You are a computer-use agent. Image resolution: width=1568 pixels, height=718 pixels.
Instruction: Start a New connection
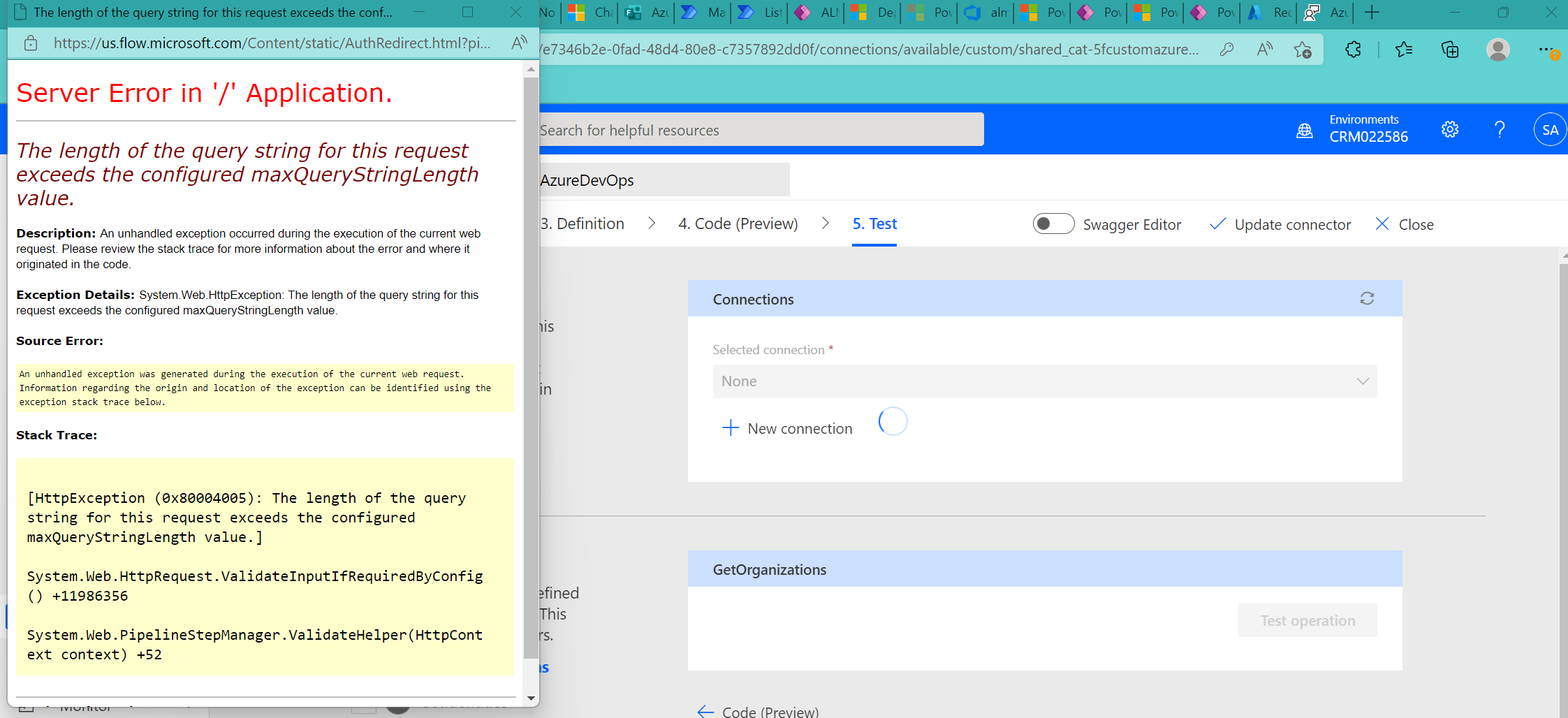(786, 427)
